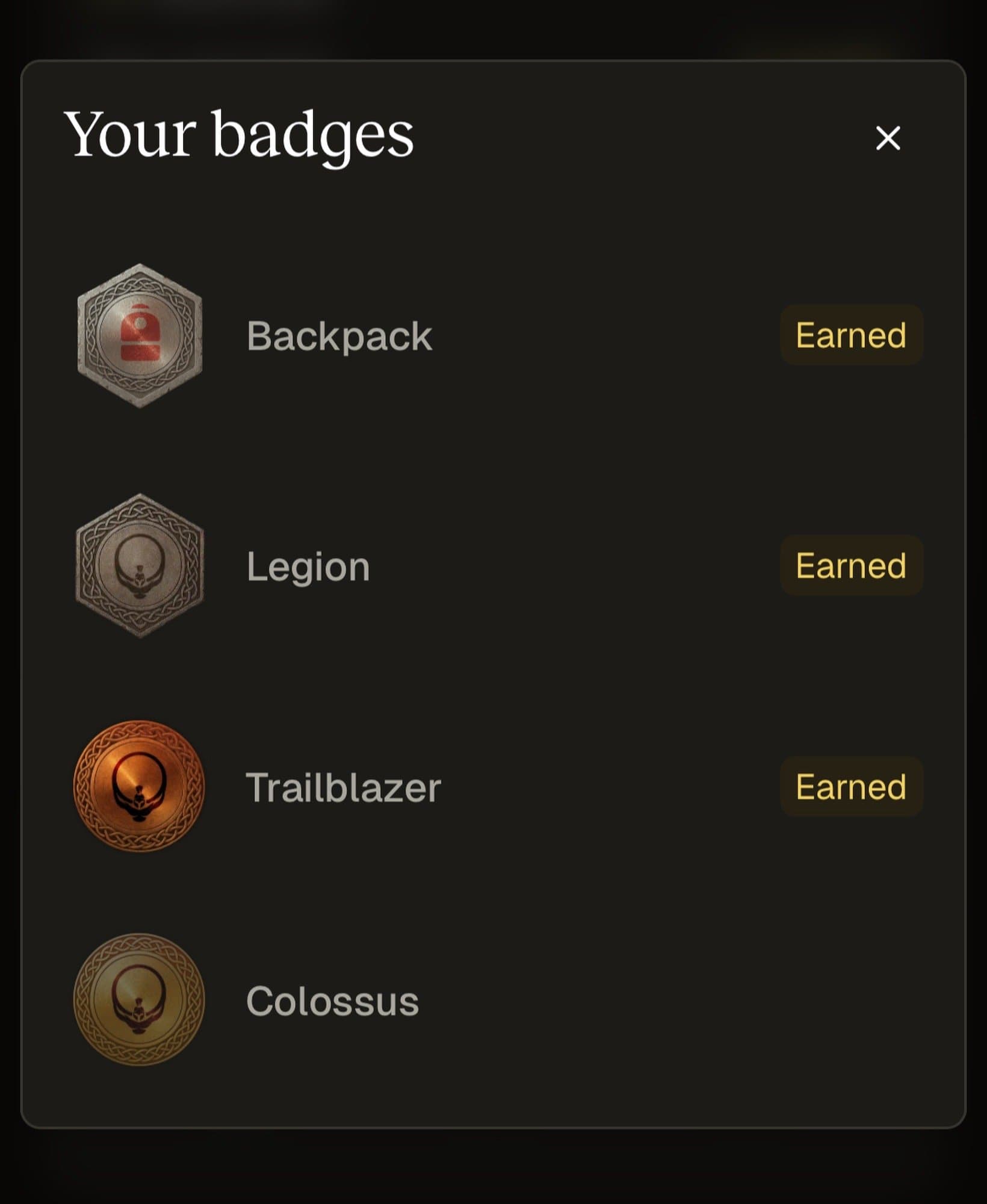Click Legion's Earned status tag
This screenshot has height=1204, width=987.
tap(851, 565)
